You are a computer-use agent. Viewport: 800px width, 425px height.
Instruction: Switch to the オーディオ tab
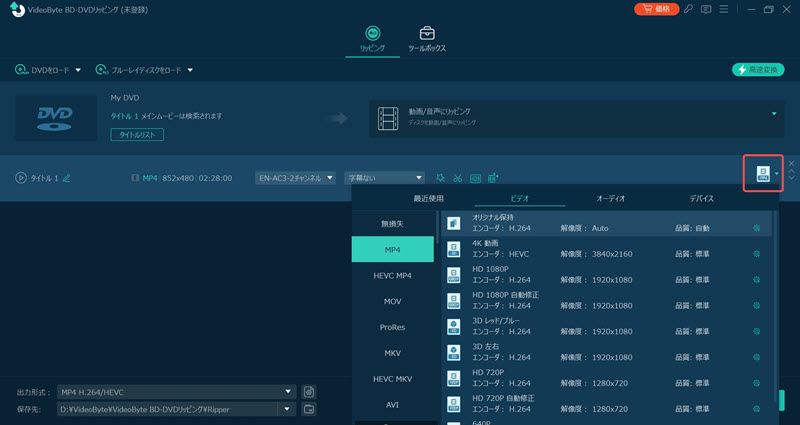click(x=610, y=198)
